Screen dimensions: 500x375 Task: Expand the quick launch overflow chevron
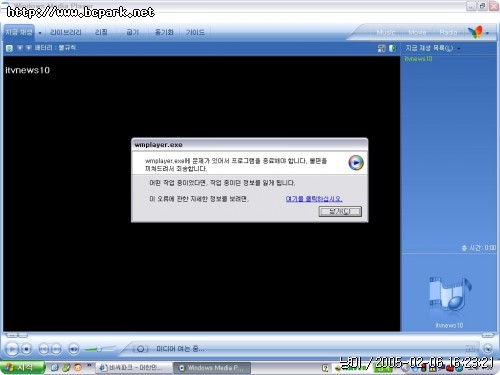89,366
